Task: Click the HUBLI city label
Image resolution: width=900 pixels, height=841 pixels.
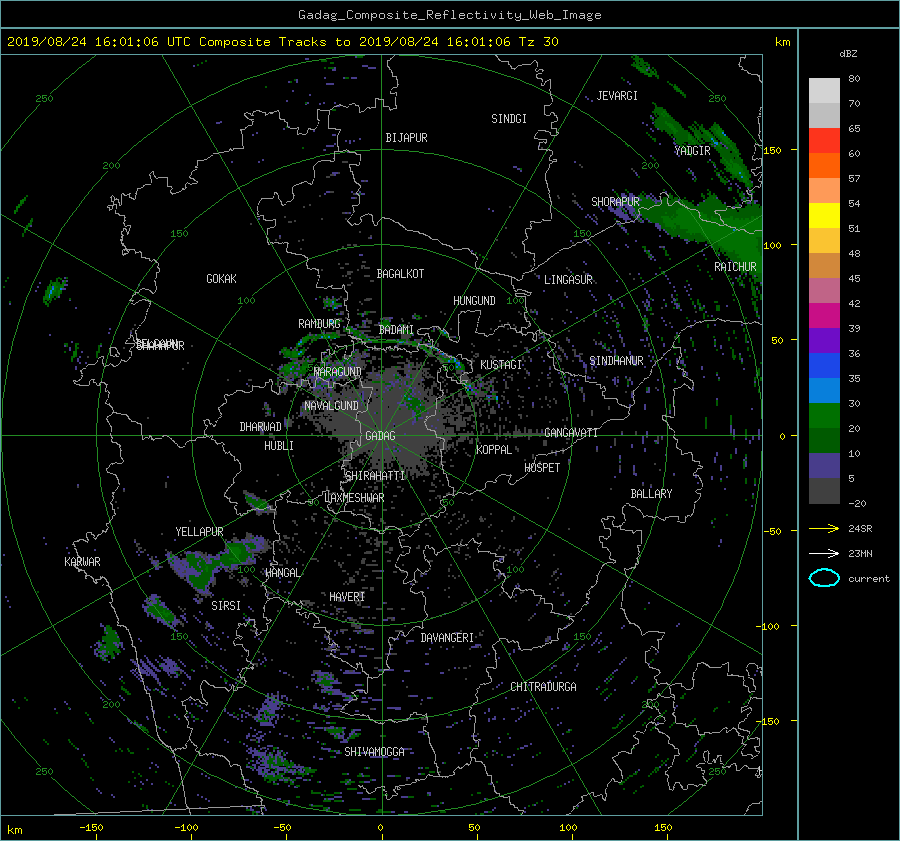Action: (278, 446)
